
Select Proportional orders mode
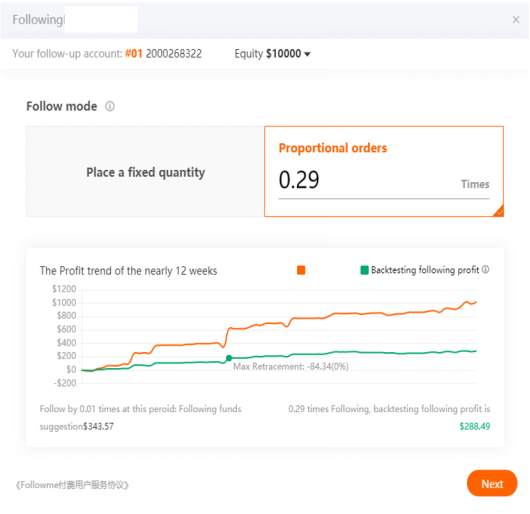[384, 171]
